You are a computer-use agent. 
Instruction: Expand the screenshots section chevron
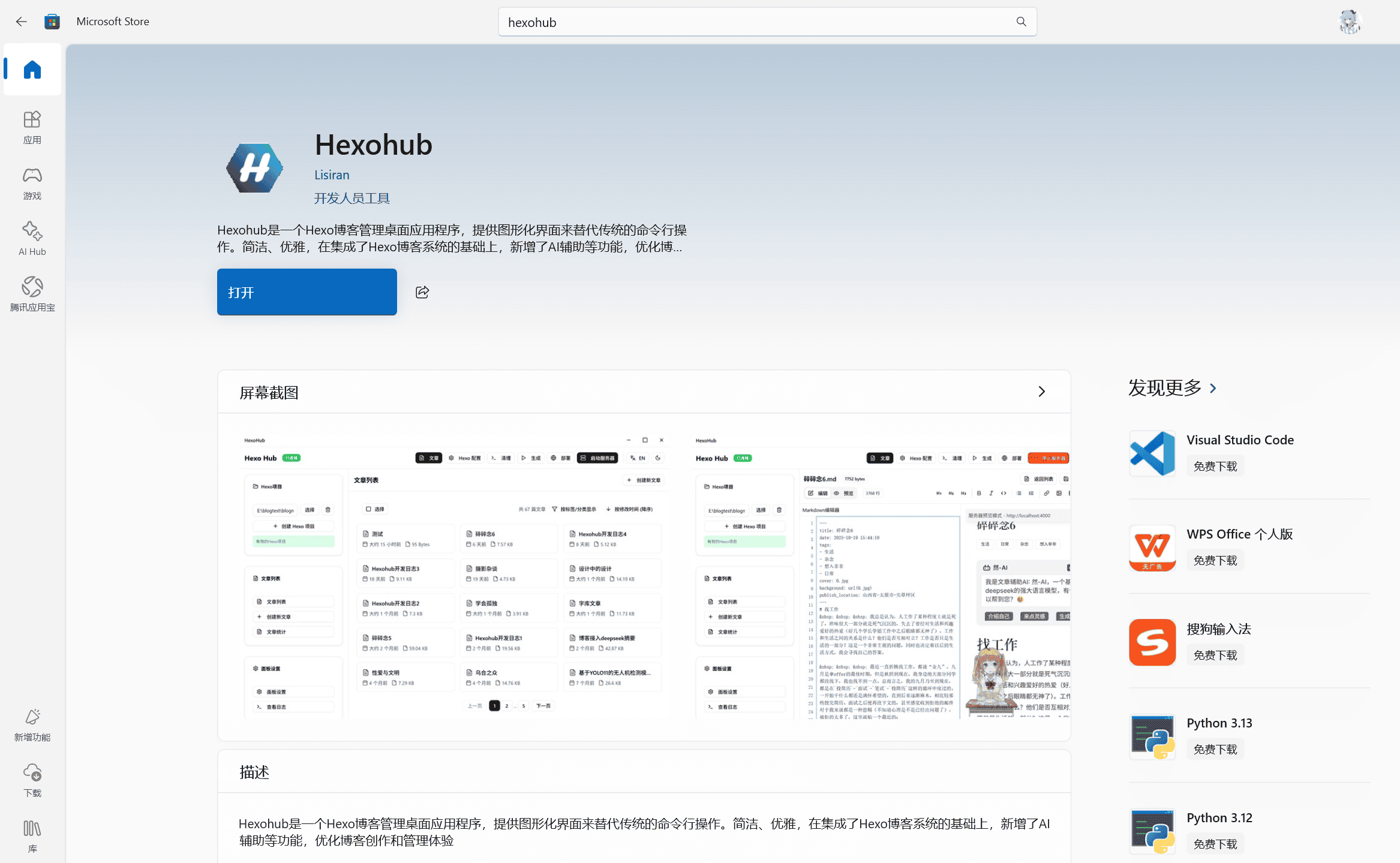tap(1041, 392)
